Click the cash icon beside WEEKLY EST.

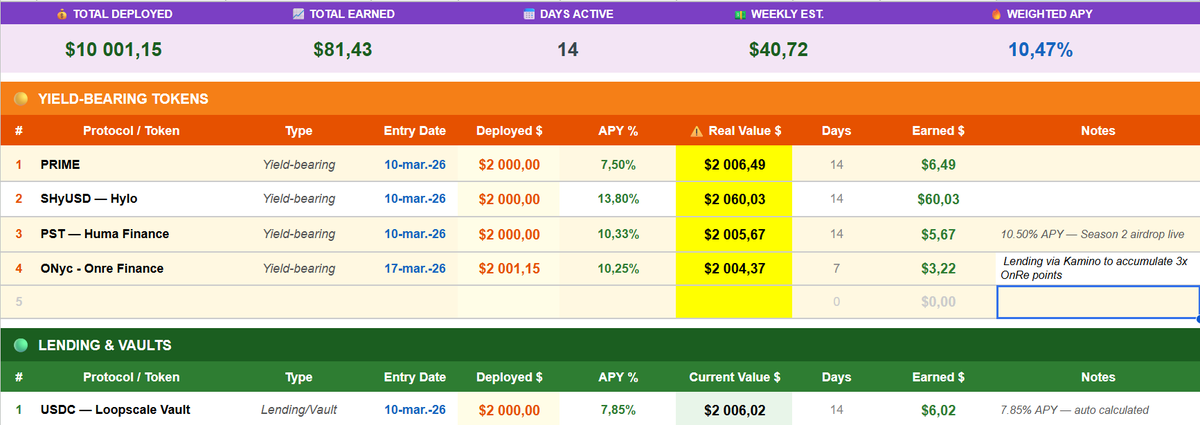click(741, 14)
